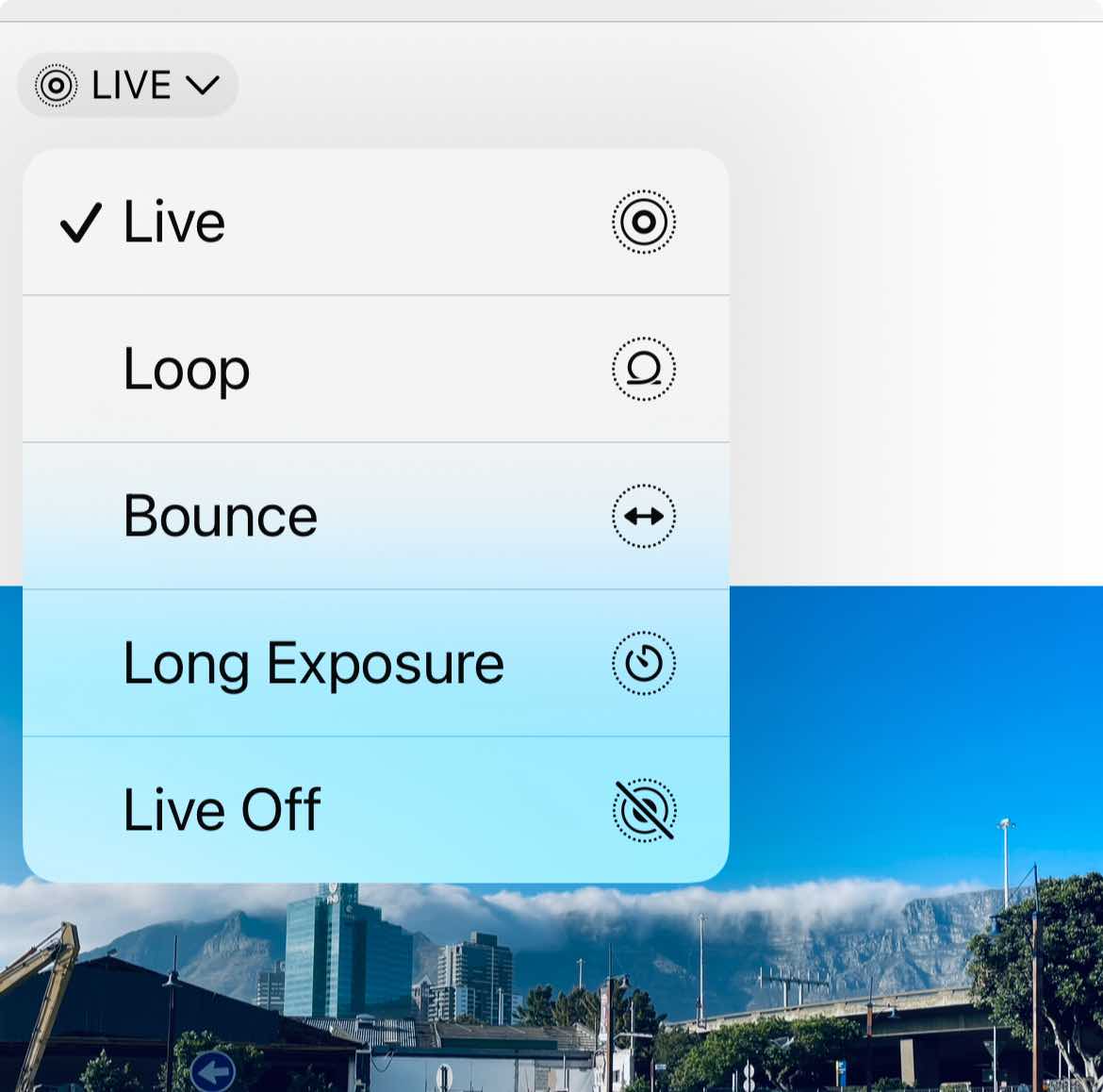Choose the Loop effect
Viewport: 1103px width, 1092px height.
tap(375, 370)
